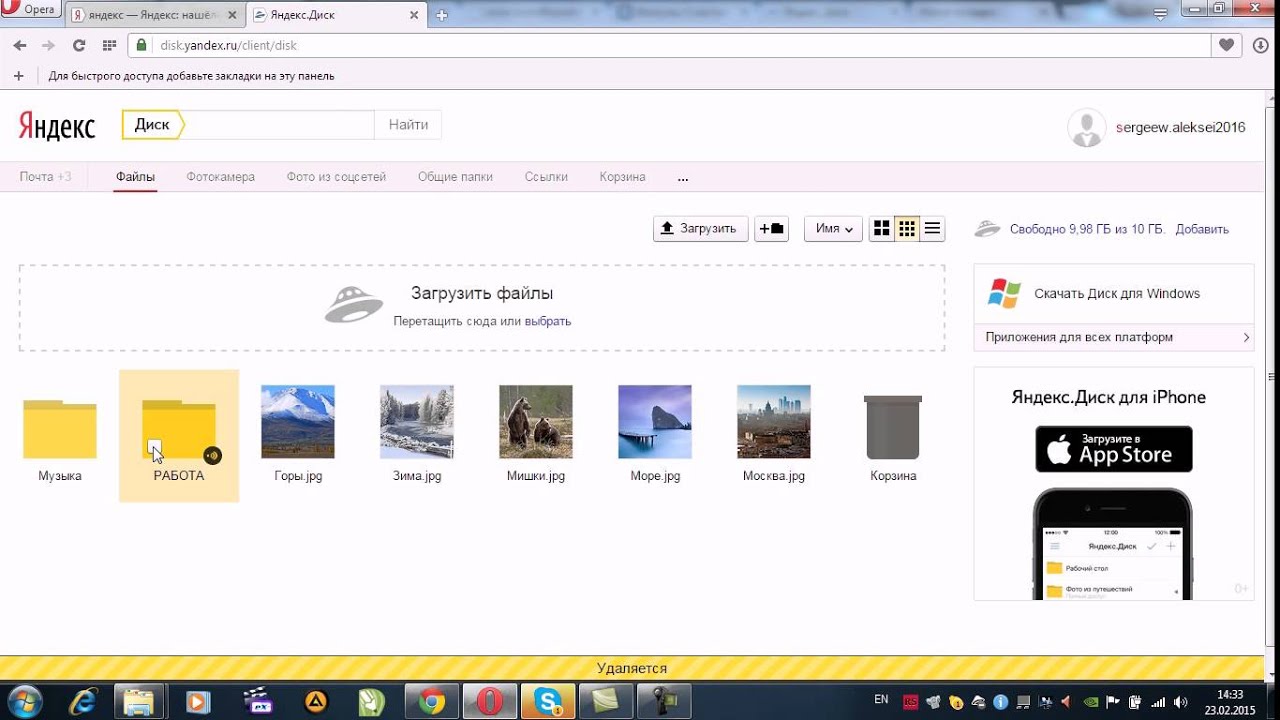Image resolution: width=1280 pixels, height=720 pixels.
Task: Click the volume icon in system tray
Action: [1180, 702]
